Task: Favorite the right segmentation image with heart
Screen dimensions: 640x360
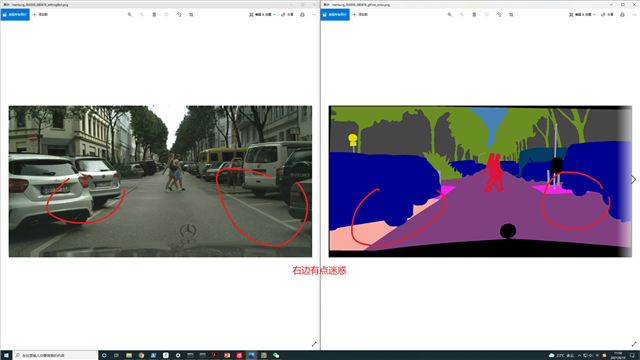Action: [x=487, y=15]
